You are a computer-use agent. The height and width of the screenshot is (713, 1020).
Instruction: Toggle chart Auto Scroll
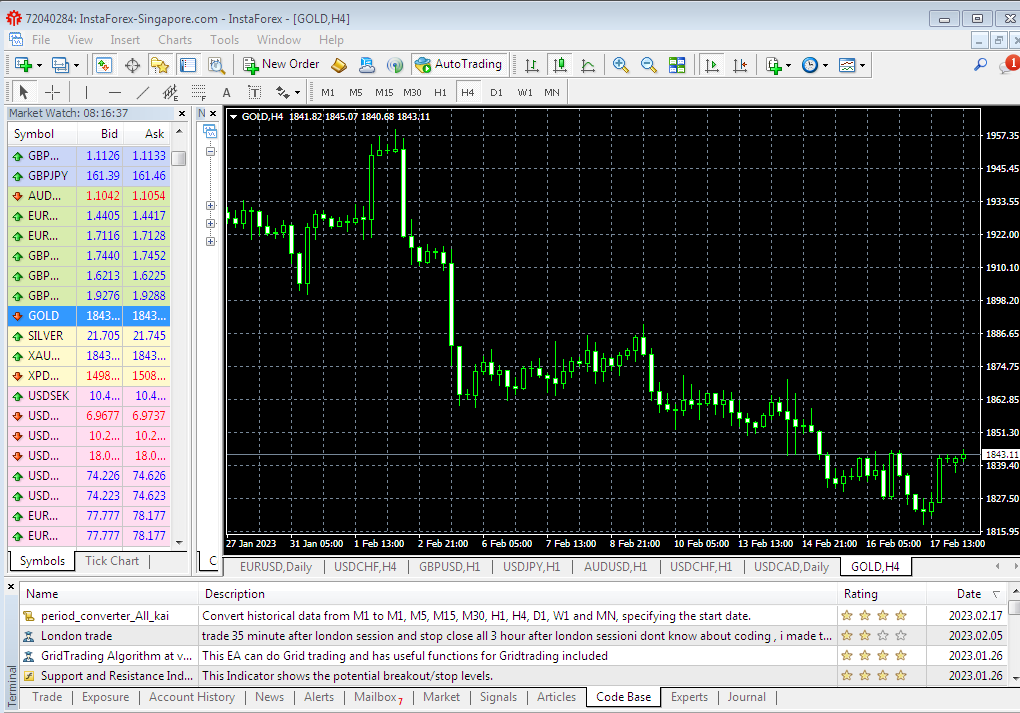[x=712, y=65]
